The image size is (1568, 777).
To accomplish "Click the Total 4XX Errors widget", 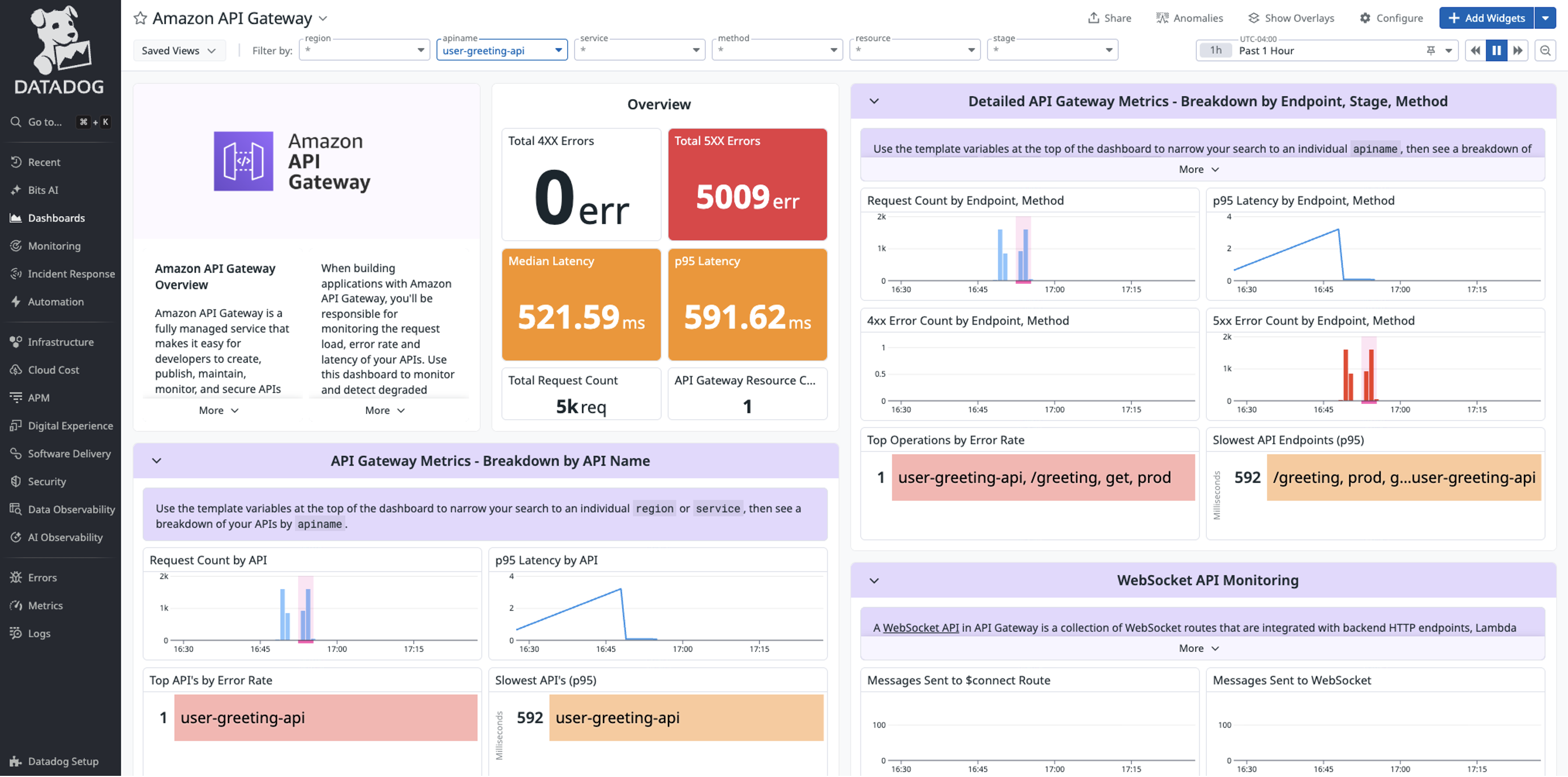I will [581, 184].
